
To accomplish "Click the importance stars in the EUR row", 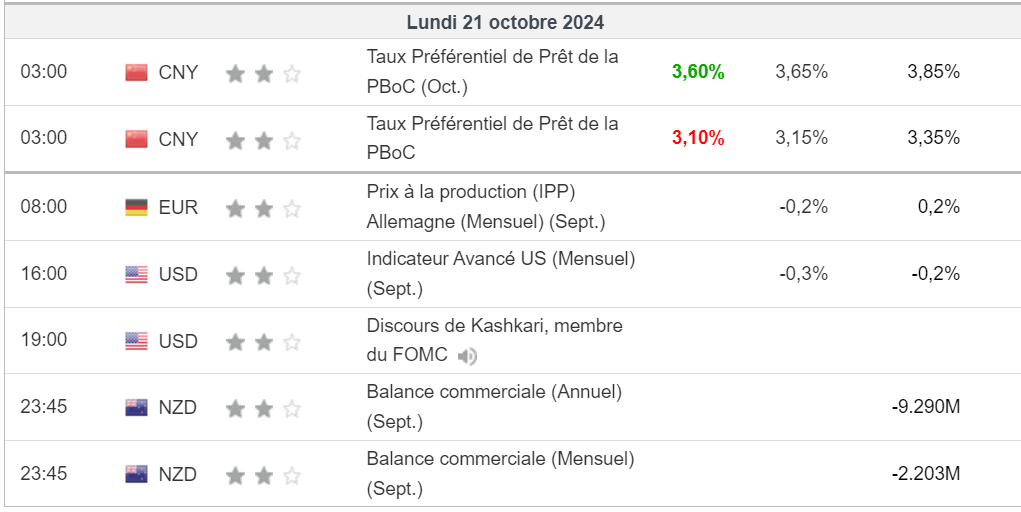I will (x=263, y=208).
